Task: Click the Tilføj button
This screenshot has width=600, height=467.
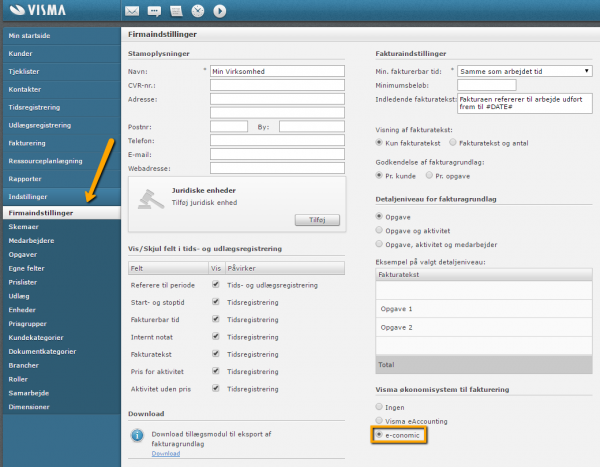Action: click(317, 220)
